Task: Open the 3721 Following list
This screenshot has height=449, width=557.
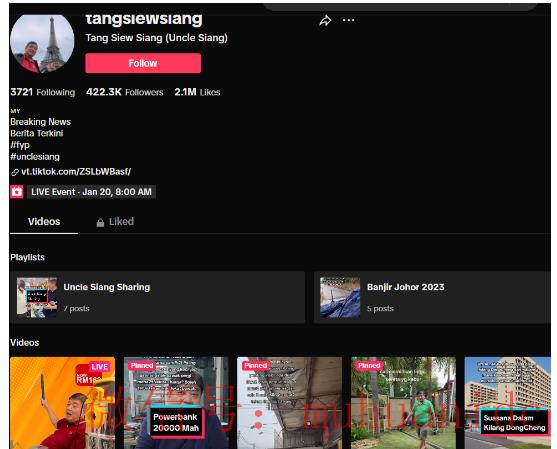Action: click(x=43, y=92)
